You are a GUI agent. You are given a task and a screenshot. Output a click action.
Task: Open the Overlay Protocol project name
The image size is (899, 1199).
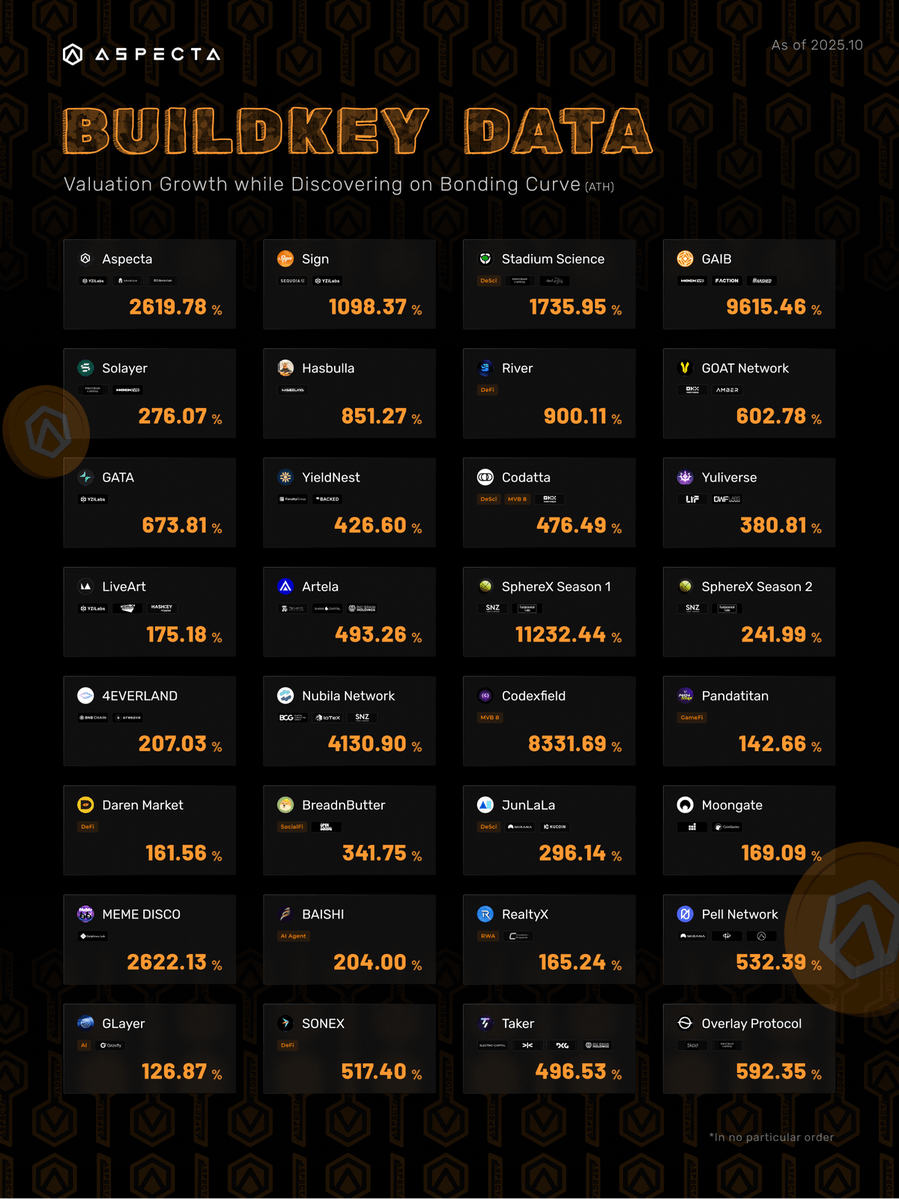tap(751, 1023)
